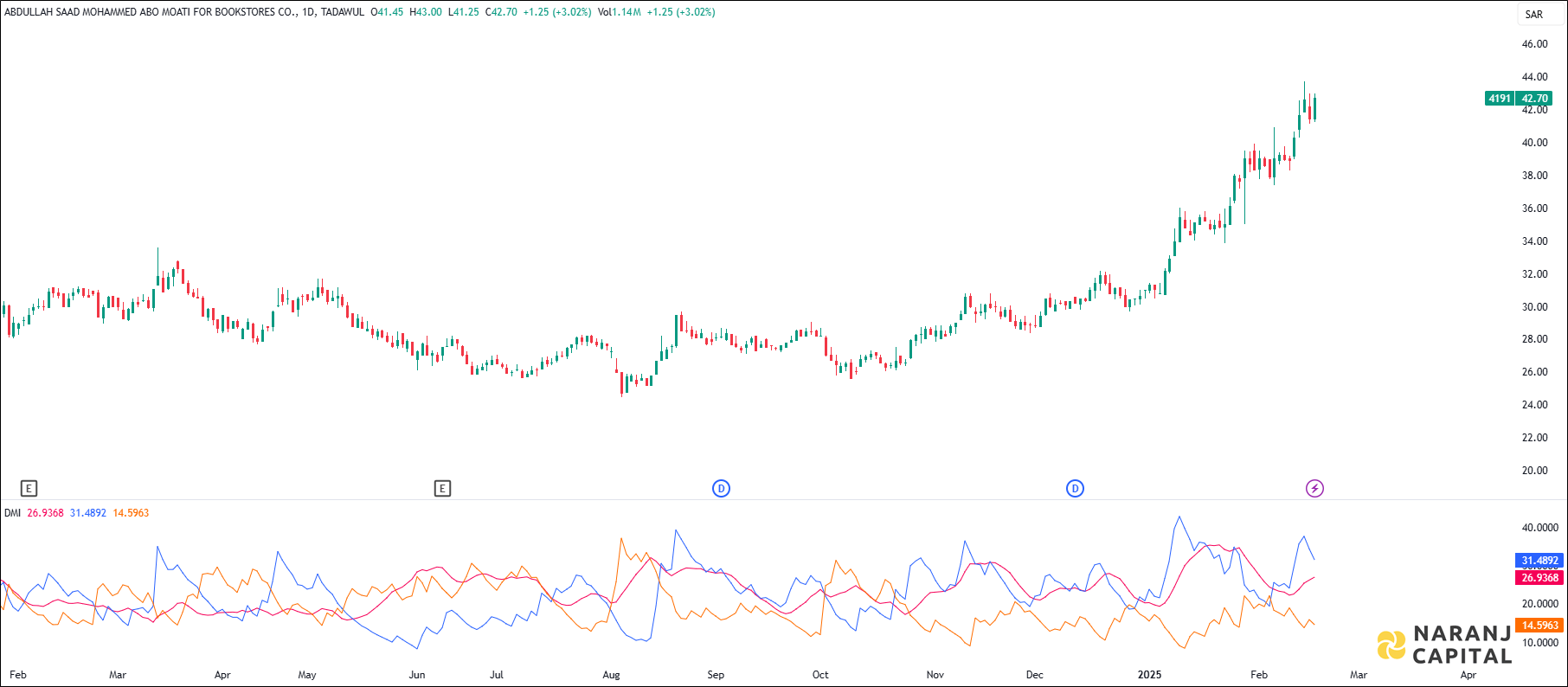Click the DMI red value 26.9368 in legend
The image size is (1568, 687).
click(x=45, y=513)
